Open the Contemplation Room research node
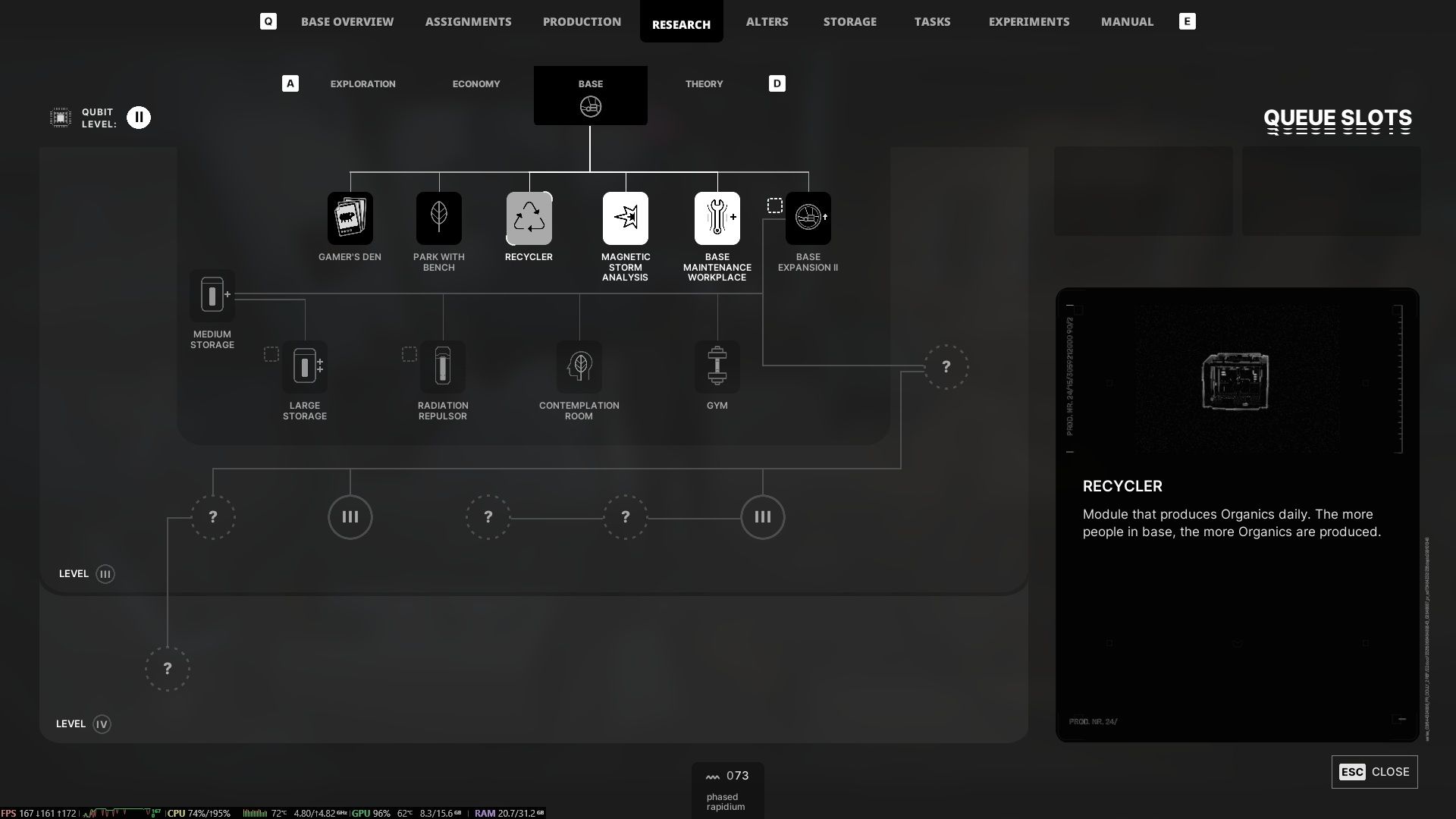 [x=579, y=367]
